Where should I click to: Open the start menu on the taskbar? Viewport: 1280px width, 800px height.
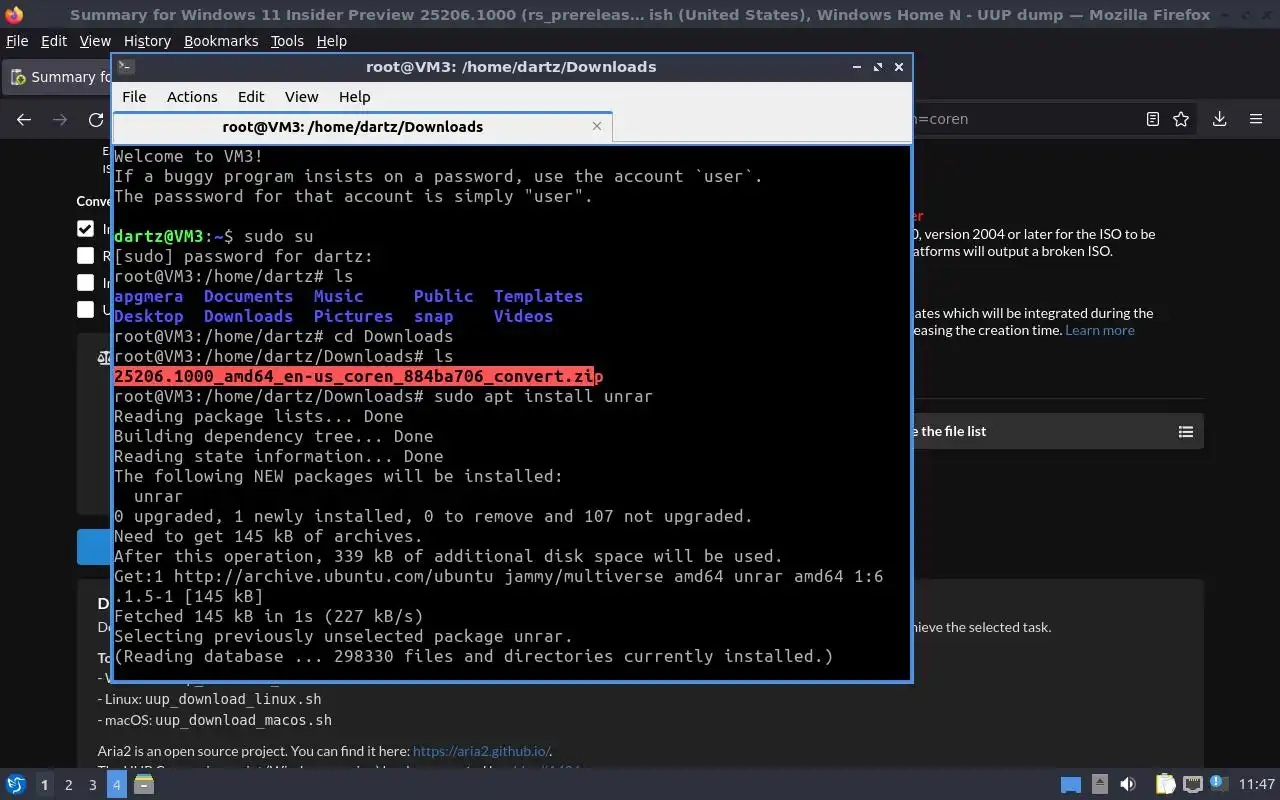click(15, 785)
